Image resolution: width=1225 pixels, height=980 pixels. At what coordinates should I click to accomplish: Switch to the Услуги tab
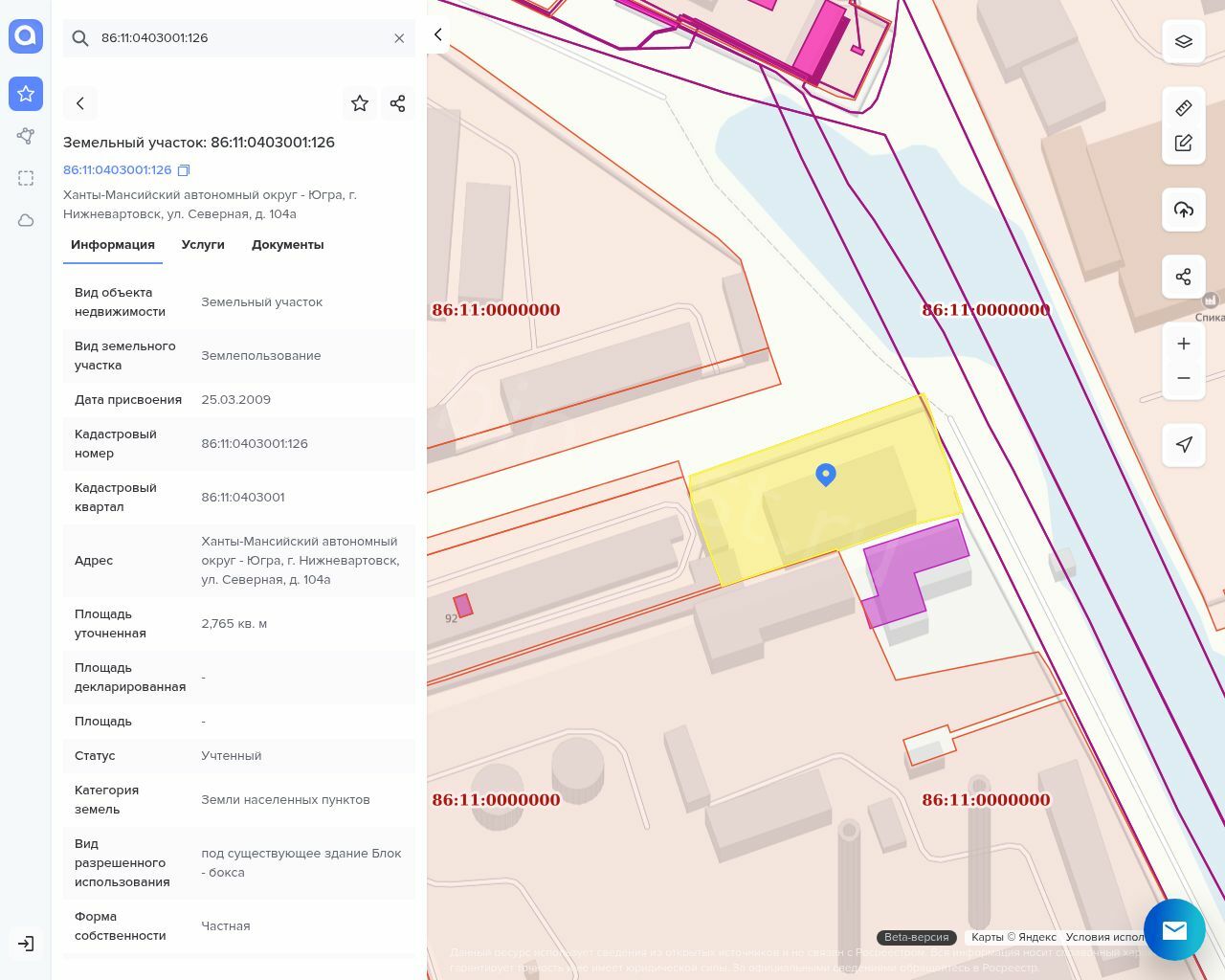(203, 245)
